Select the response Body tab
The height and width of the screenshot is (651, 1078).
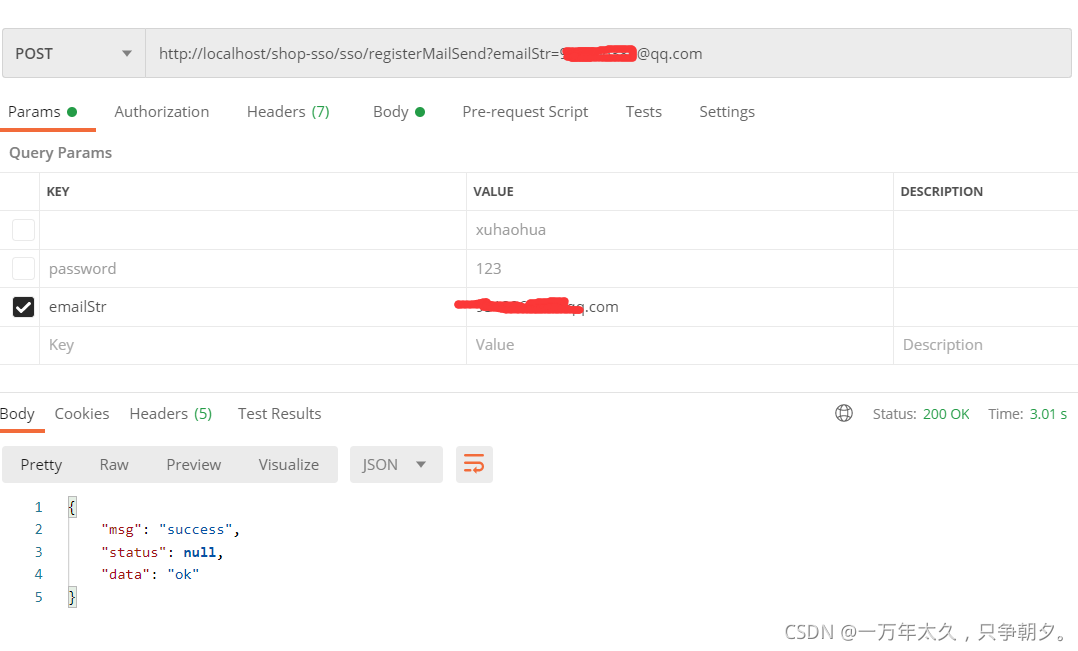click(x=17, y=414)
